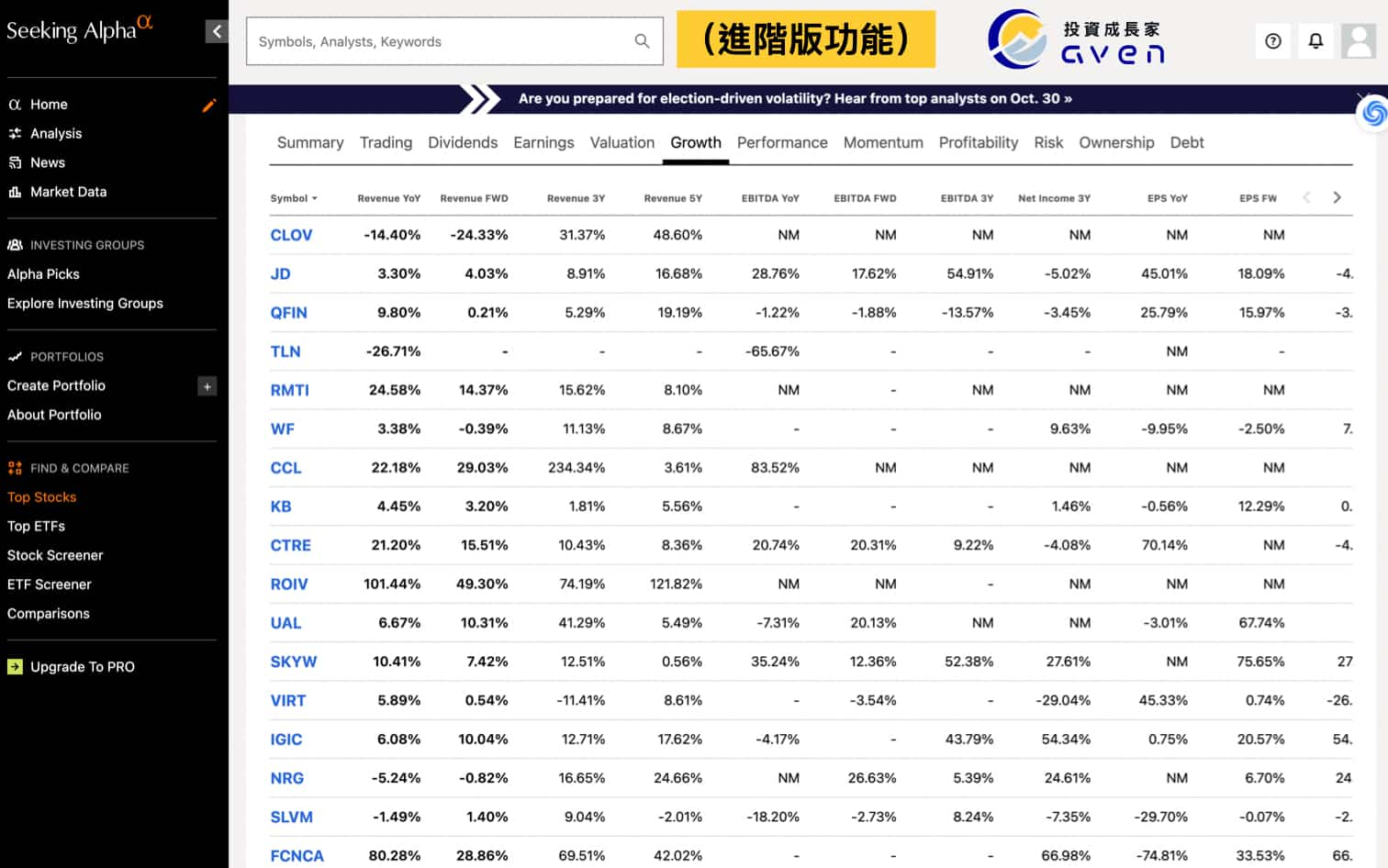Open the user profile avatar
Viewport: 1388px width, 868px height.
1359,41
